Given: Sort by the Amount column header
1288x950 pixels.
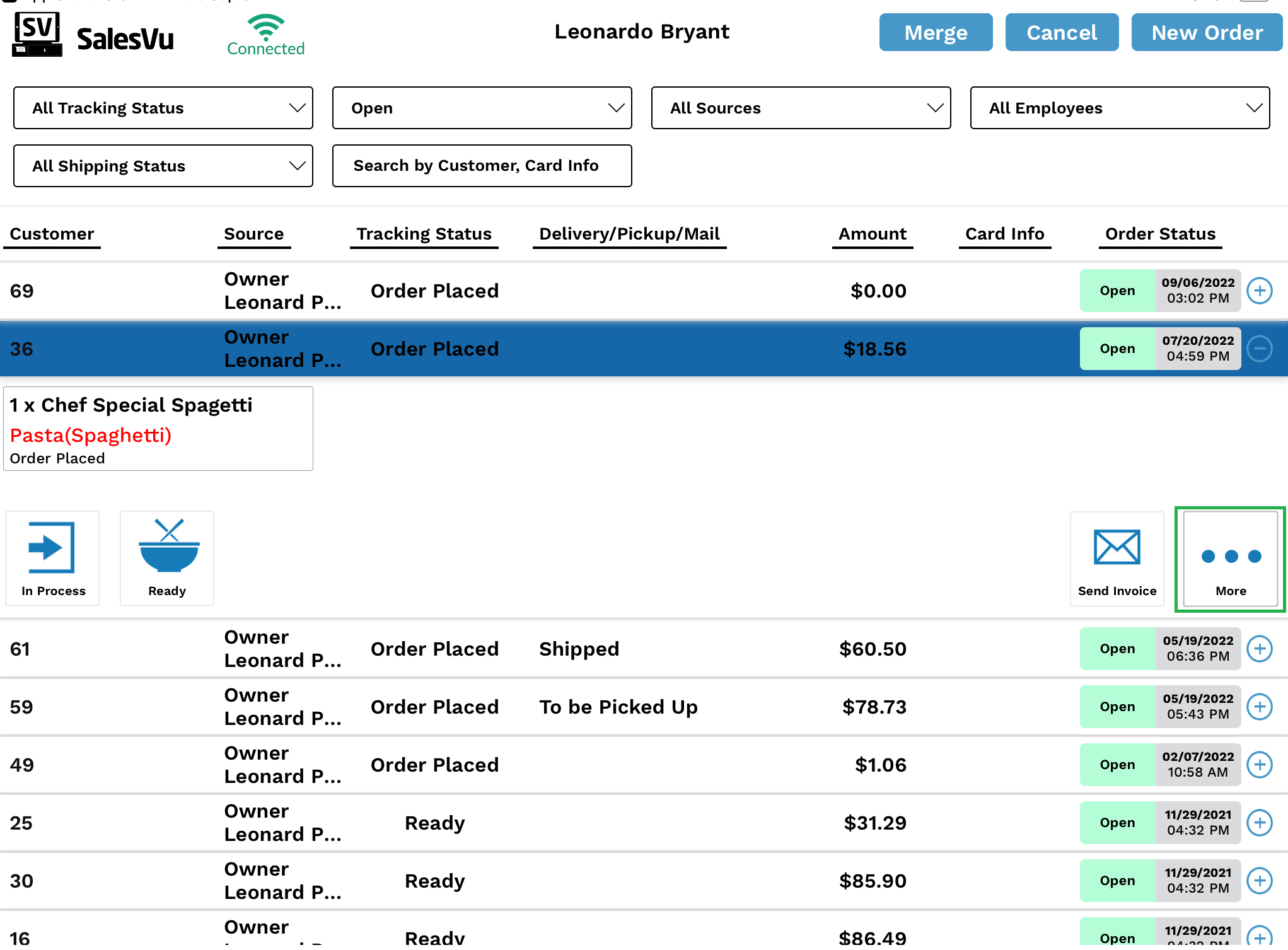Looking at the screenshot, I should pos(872,234).
